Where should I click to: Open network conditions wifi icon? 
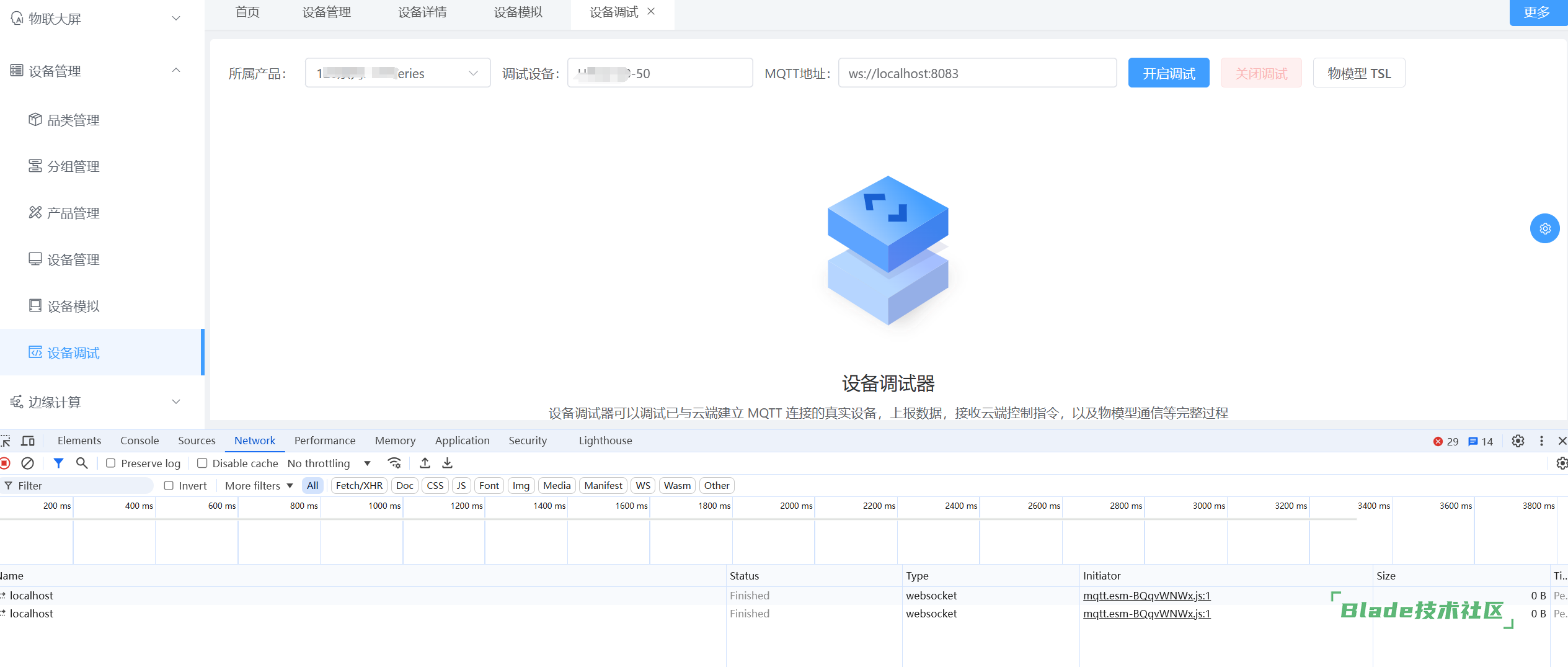(x=394, y=463)
